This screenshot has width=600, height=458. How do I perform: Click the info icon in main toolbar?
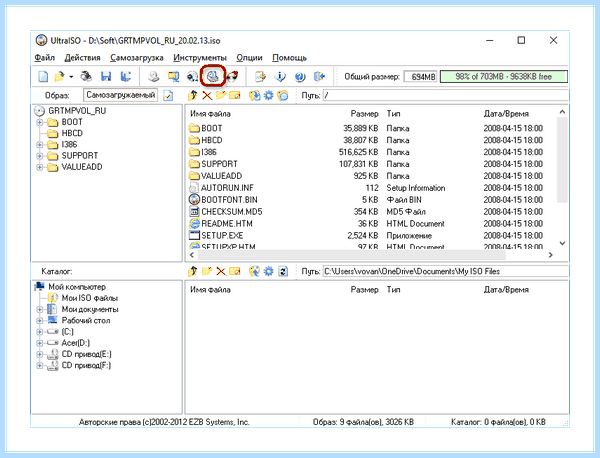[280, 77]
